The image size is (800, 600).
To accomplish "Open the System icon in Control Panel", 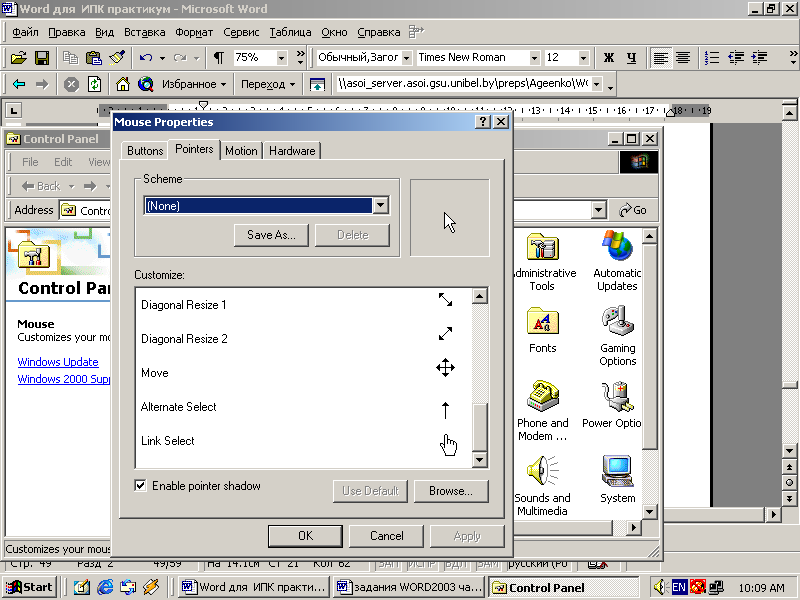I will [617, 480].
